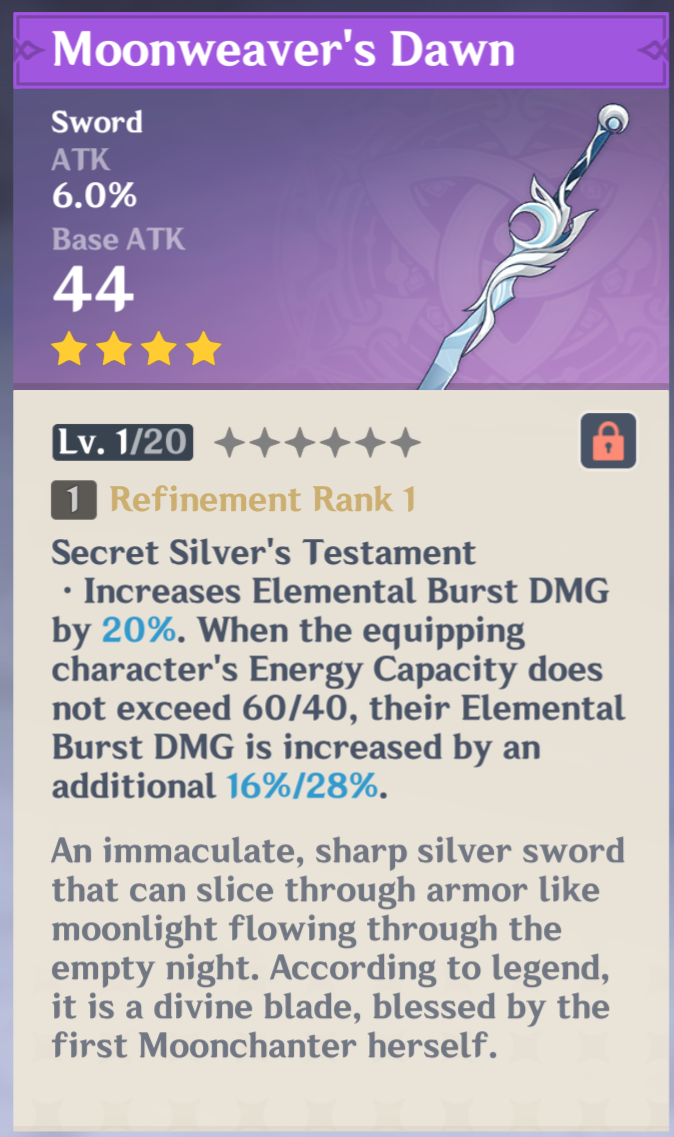Image resolution: width=674 pixels, height=1137 pixels.
Task: Click the third gray ascension star
Action: click(x=300, y=442)
